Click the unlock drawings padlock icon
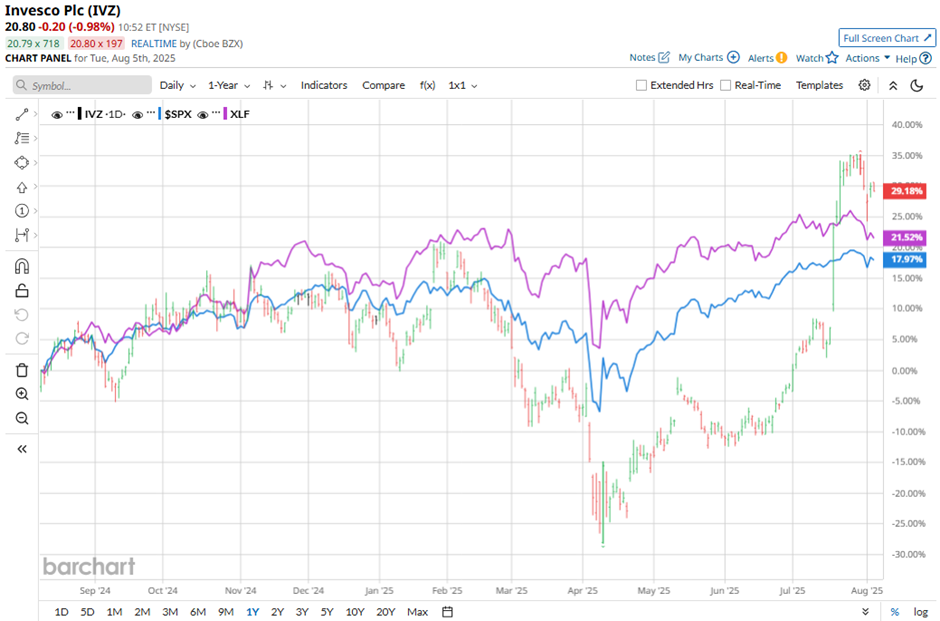This screenshot has width=940, height=621. tap(22, 291)
